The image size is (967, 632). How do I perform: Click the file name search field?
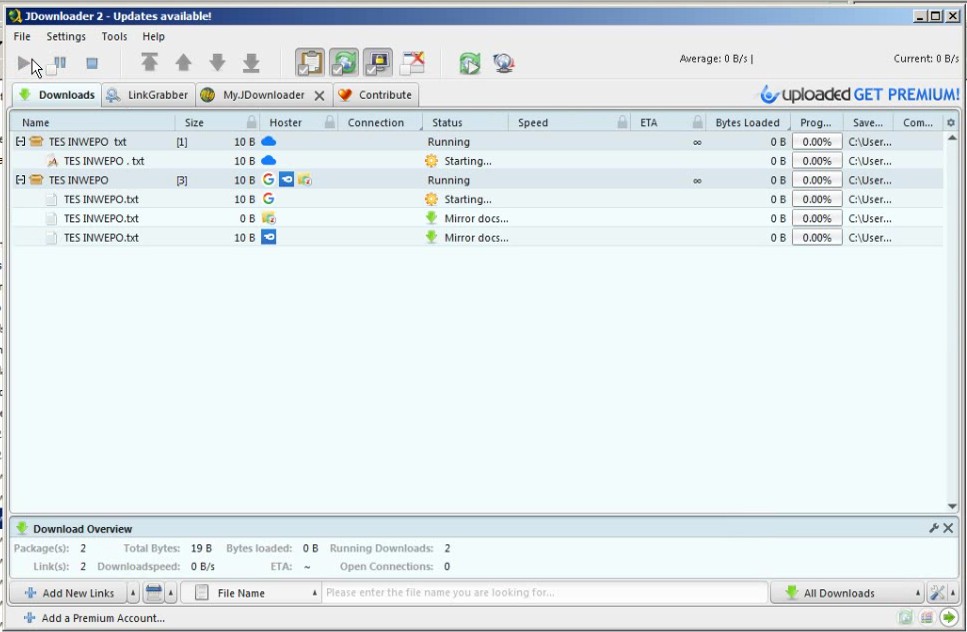pyautogui.click(x=543, y=593)
